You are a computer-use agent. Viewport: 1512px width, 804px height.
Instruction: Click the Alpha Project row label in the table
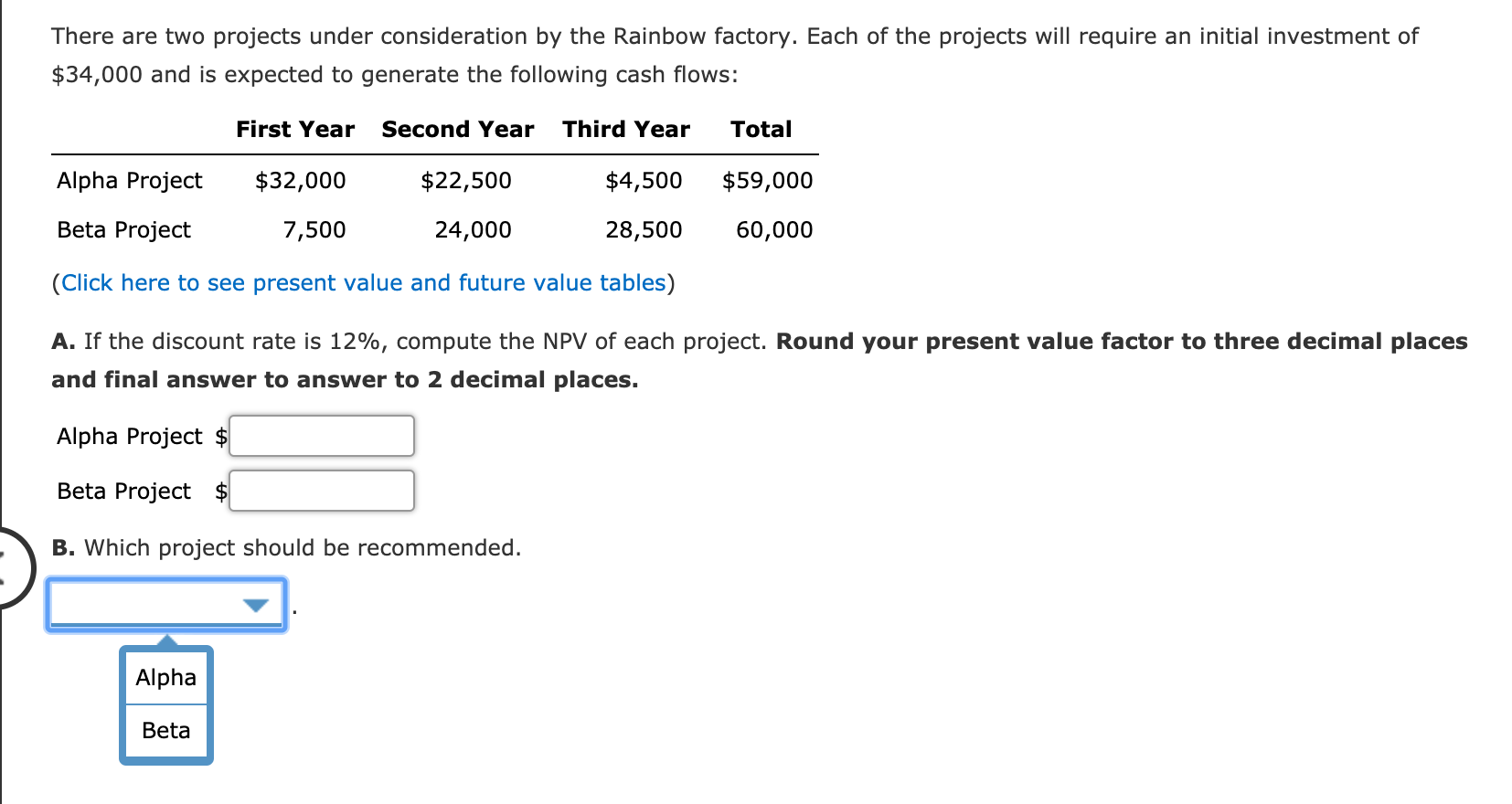[128, 180]
